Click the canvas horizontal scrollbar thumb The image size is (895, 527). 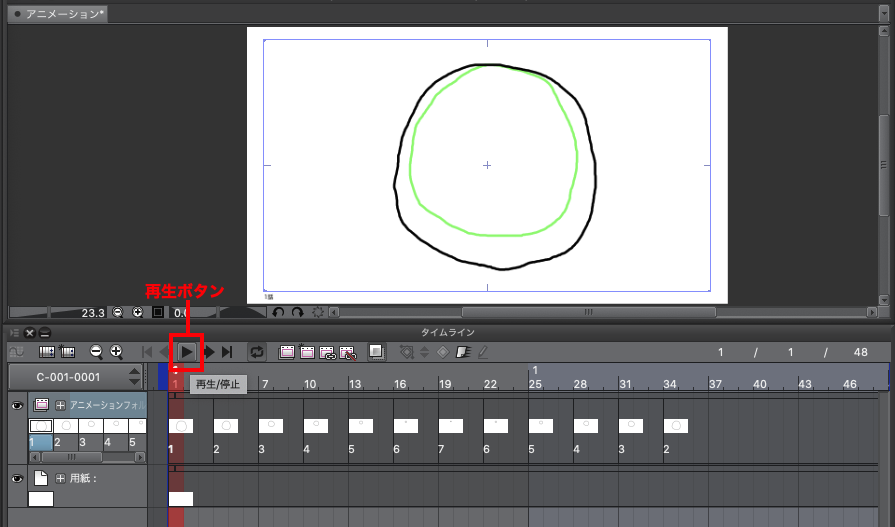tap(588, 312)
